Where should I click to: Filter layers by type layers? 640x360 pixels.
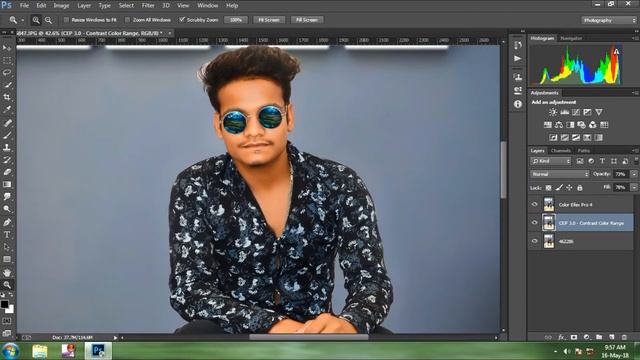pyautogui.click(x=602, y=161)
